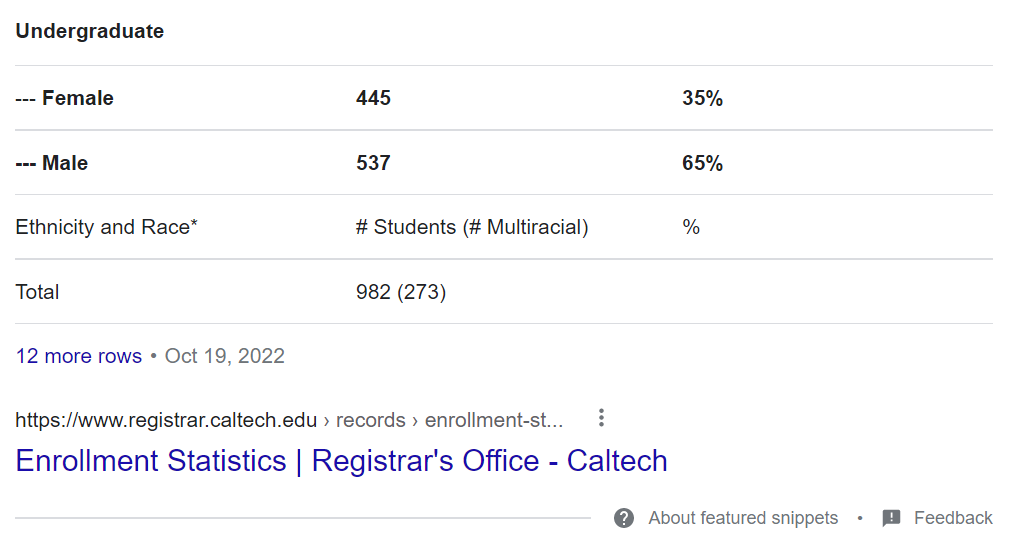Click the Feedback speech bubble icon
Image resolution: width=1012 pixels, height=551 pixels.
tap(891, 518)
